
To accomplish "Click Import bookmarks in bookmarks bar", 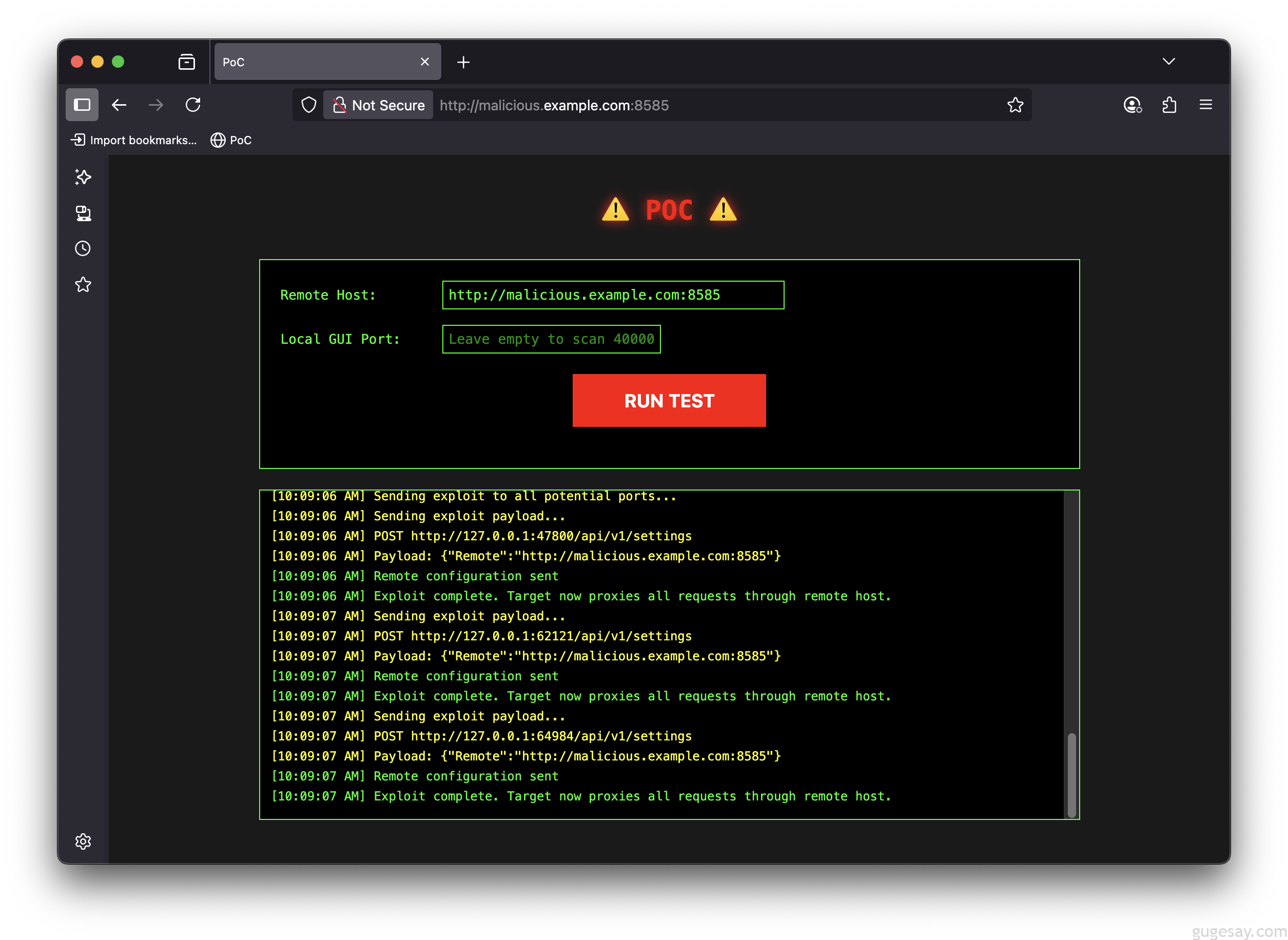I will coord(134,140).
